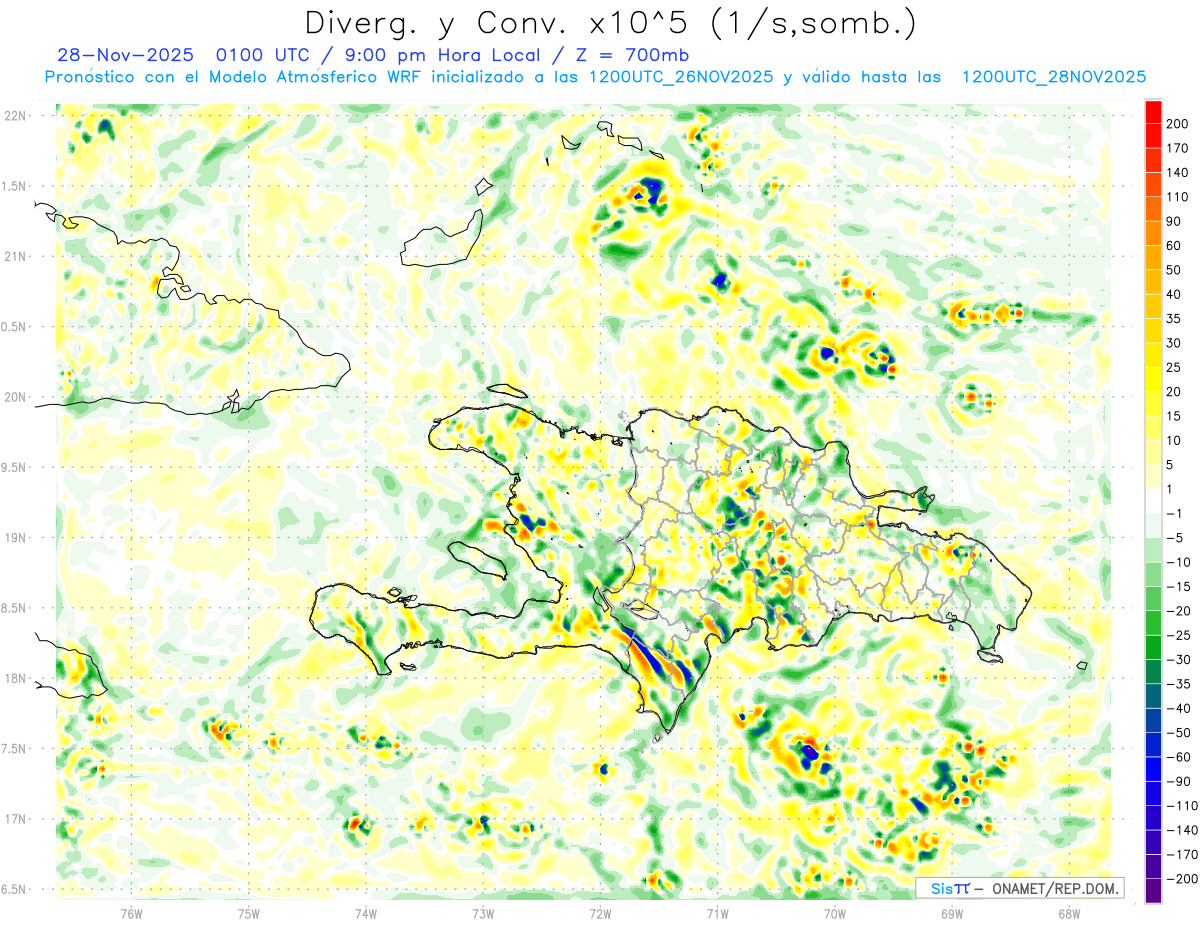1200x927 pixels.
Task: Select the '-140' color scale value
Action: (1184, 830)
